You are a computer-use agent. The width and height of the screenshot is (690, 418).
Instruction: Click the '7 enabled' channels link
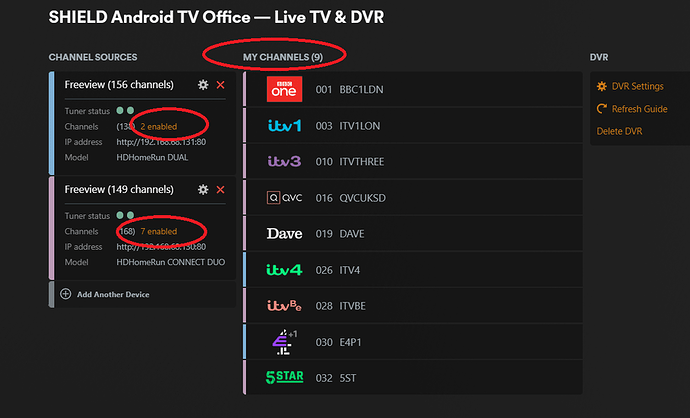point(158,231)
